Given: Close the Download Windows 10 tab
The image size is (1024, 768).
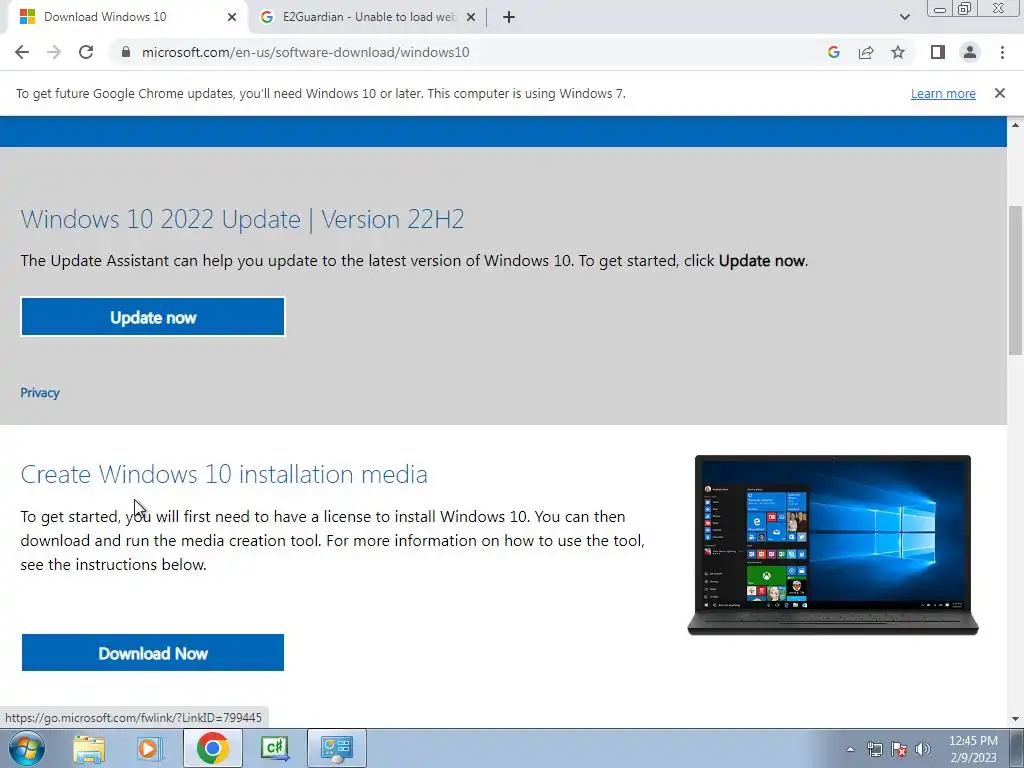Looking at the screenshot, I should pos(232,17).
